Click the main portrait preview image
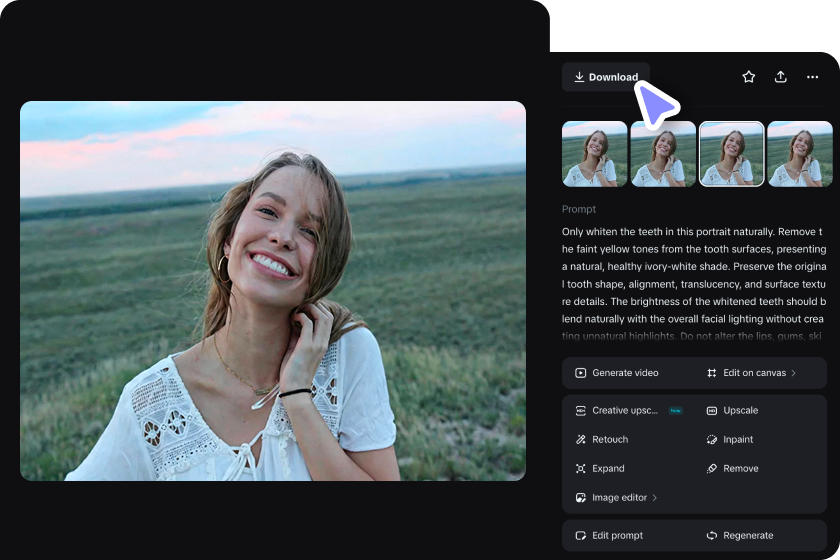The height and width of the screenshot is (560, 840). [x=273, y=291]
